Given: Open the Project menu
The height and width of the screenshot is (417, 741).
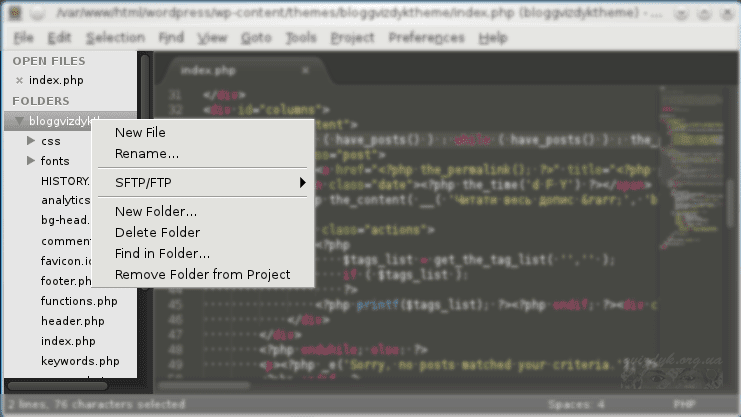Looking at the screenshot, I should 352,37.
